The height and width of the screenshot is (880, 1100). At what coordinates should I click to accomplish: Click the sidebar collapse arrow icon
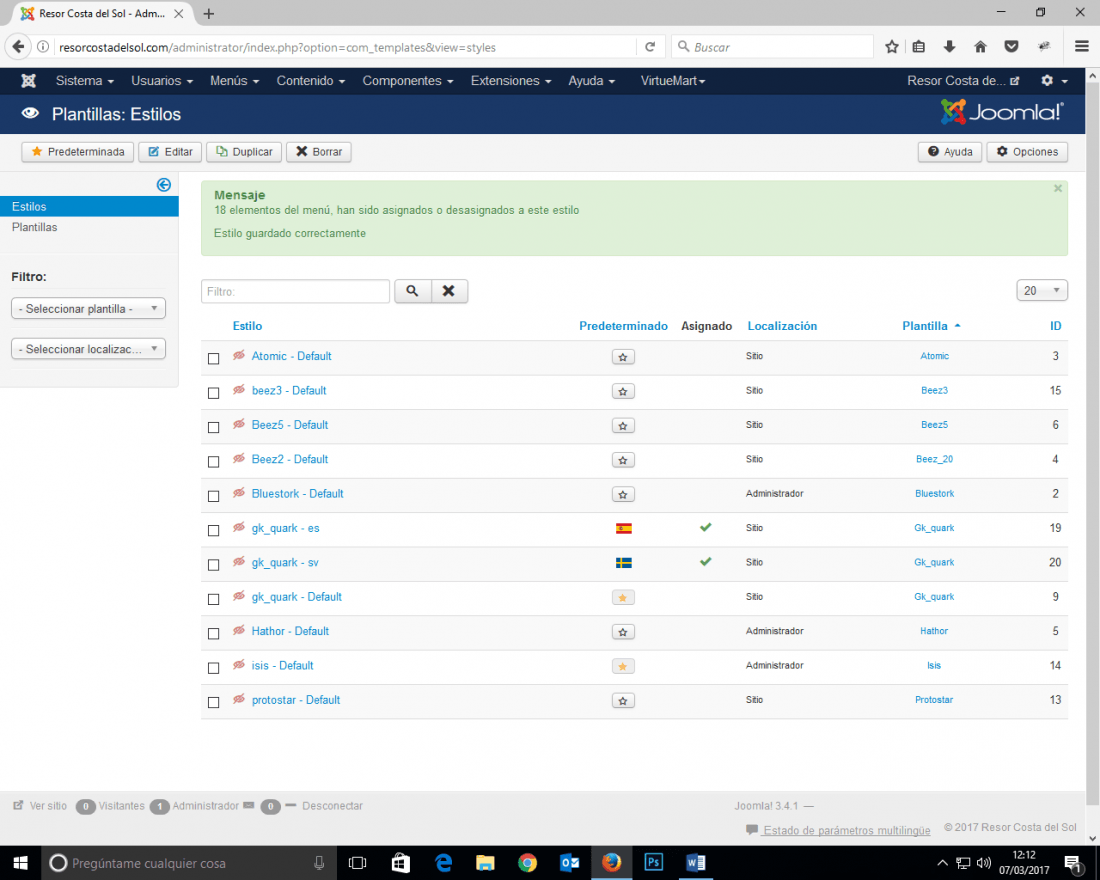coord(163,185)
